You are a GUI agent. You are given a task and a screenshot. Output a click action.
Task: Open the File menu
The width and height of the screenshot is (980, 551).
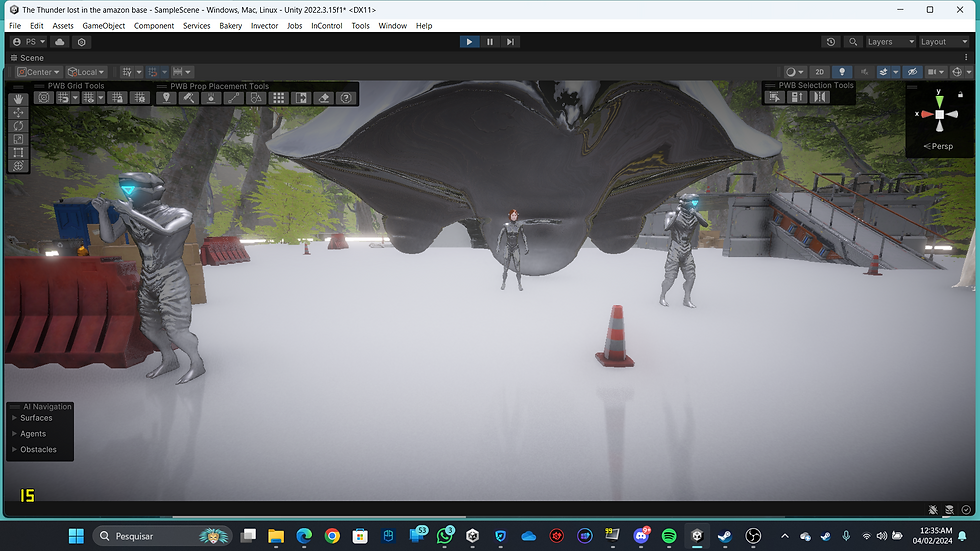tap(15, 26)
